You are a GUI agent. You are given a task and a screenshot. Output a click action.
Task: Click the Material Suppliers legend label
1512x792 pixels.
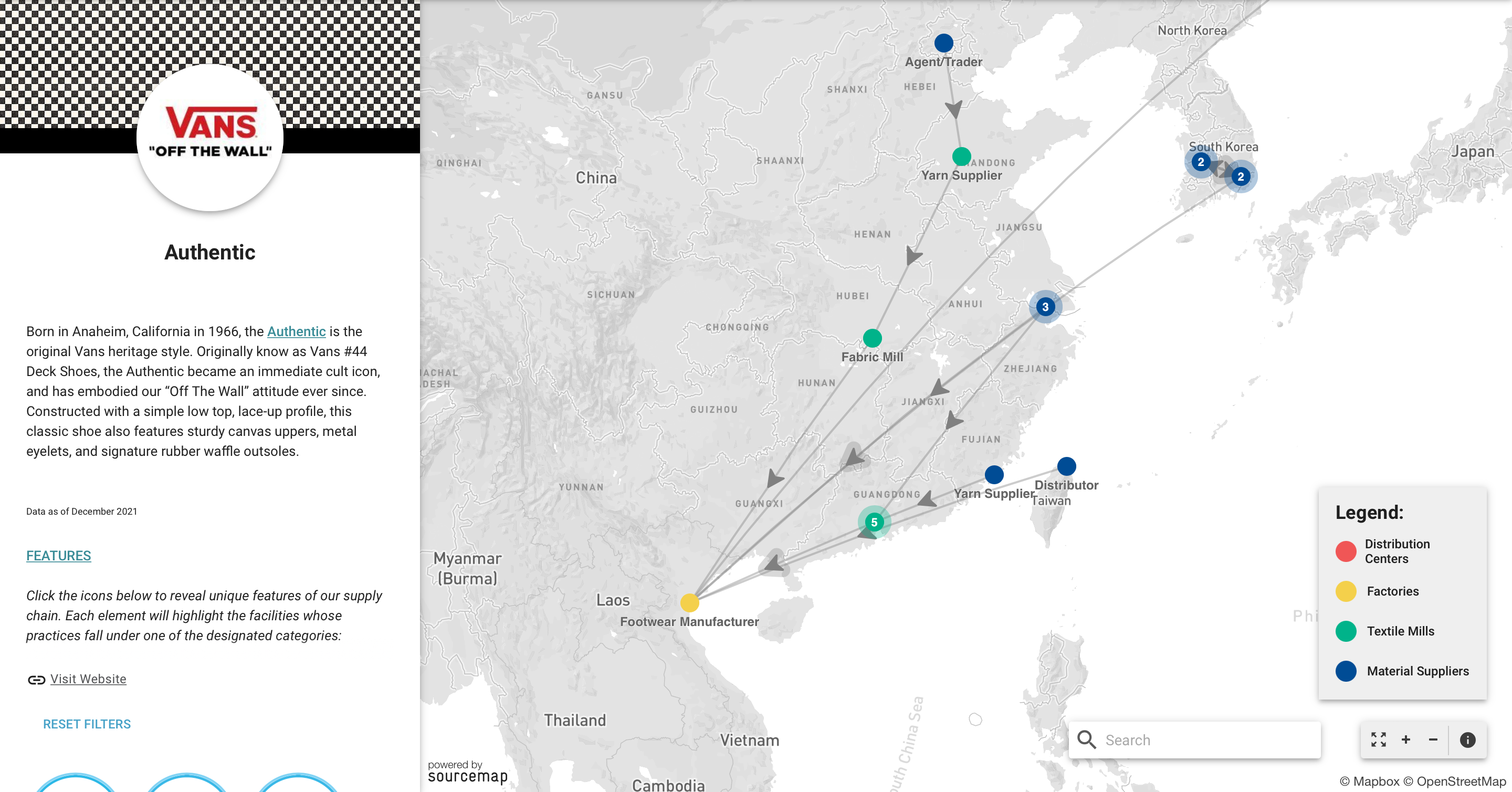(x=1418, y=671)
